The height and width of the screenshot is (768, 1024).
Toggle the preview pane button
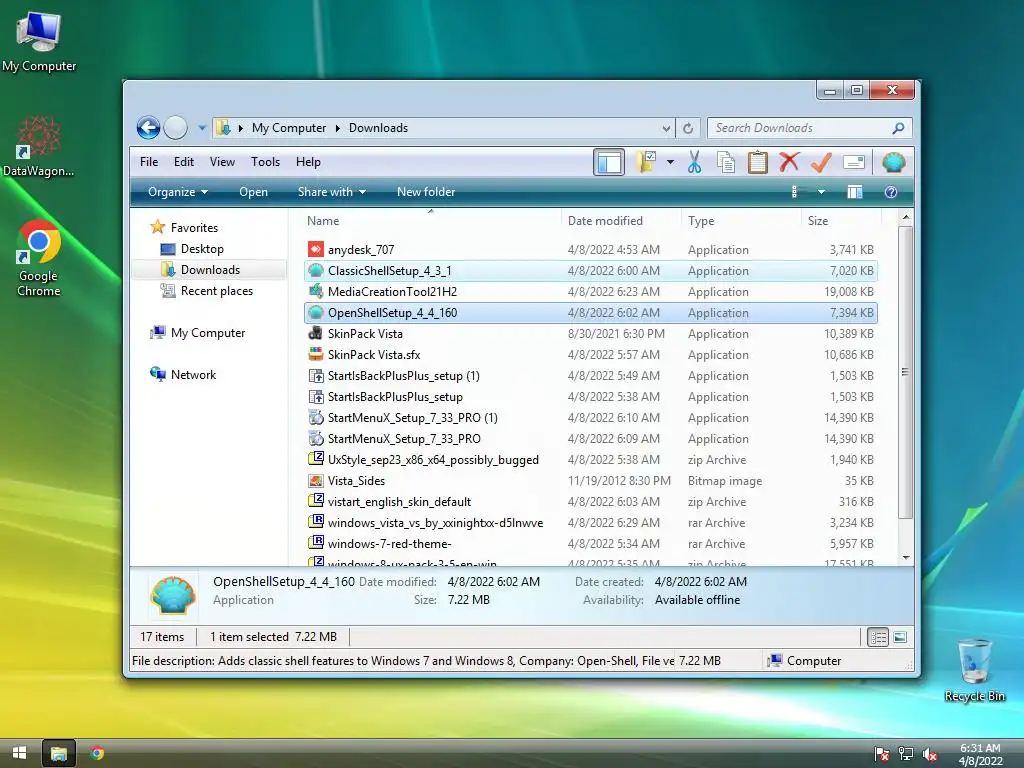(x=854, y=192)
